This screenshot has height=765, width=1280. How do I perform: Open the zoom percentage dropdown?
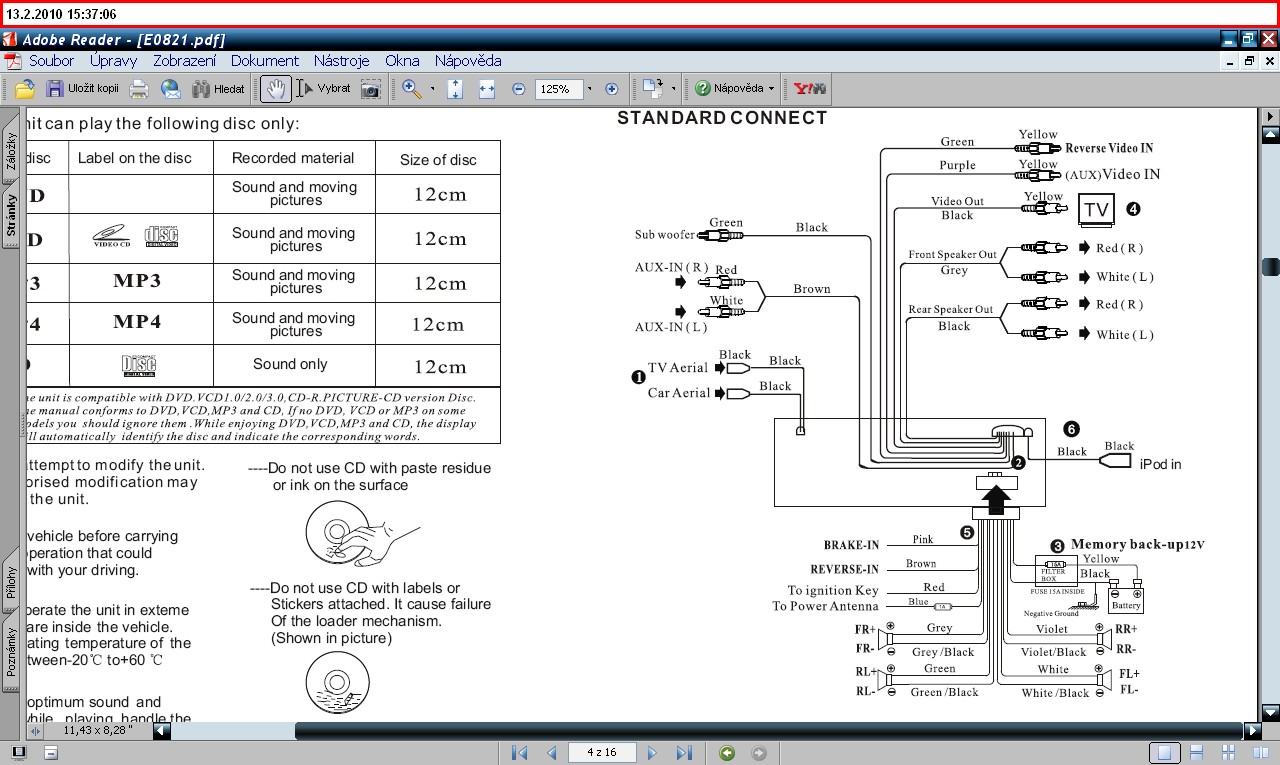(x=589, y=89)
